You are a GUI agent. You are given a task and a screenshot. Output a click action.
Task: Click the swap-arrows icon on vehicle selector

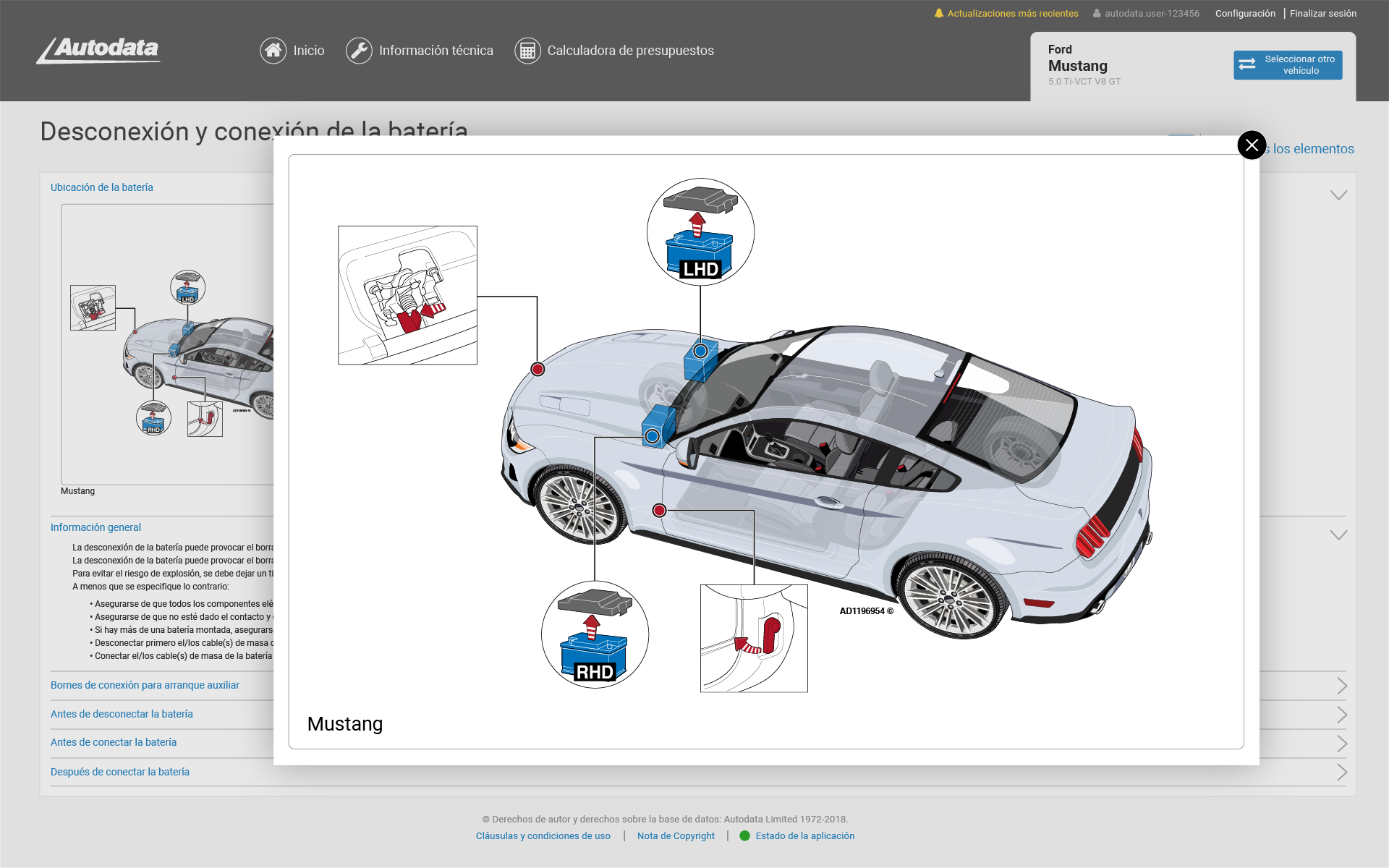pyautogui.click(x=1247, y=64)
